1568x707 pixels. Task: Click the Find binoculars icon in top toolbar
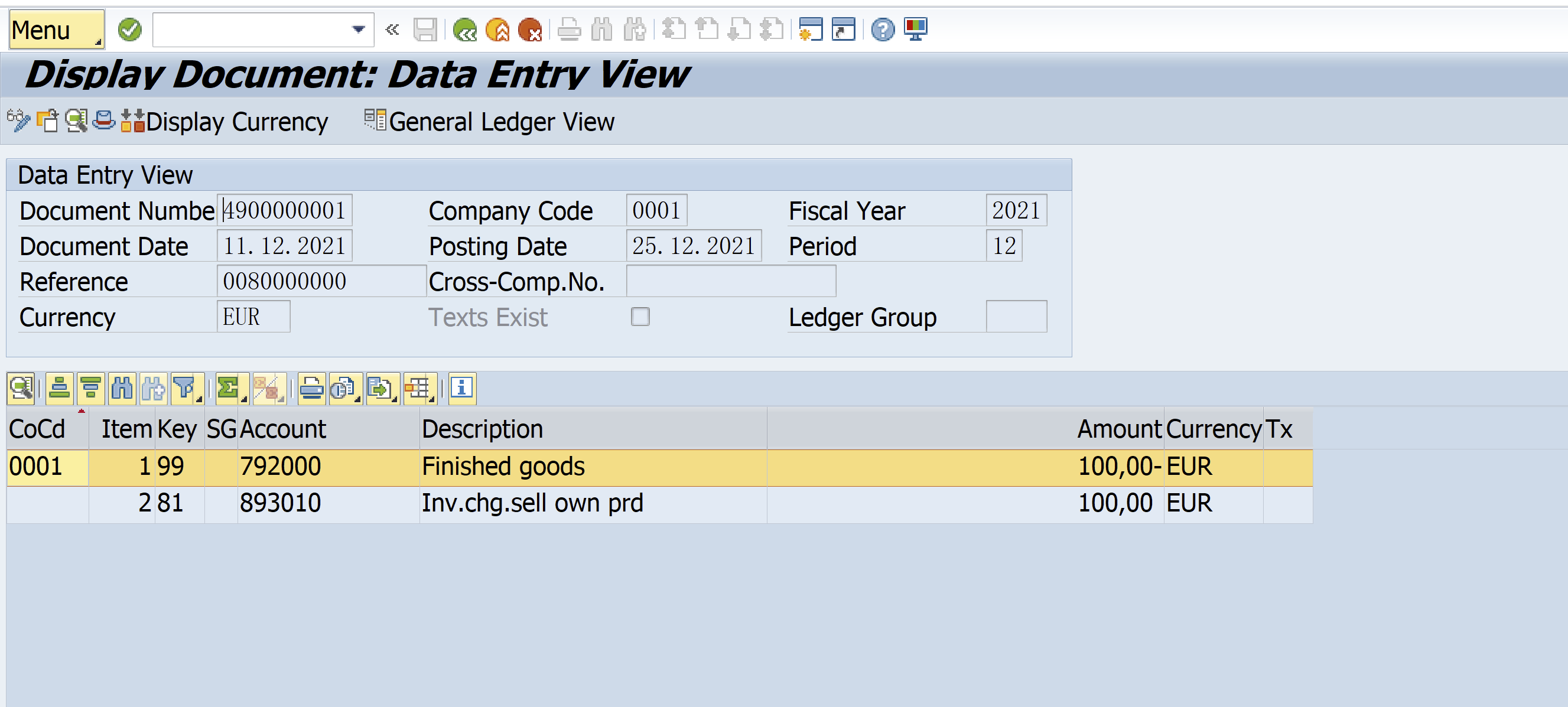coord(602,29)
